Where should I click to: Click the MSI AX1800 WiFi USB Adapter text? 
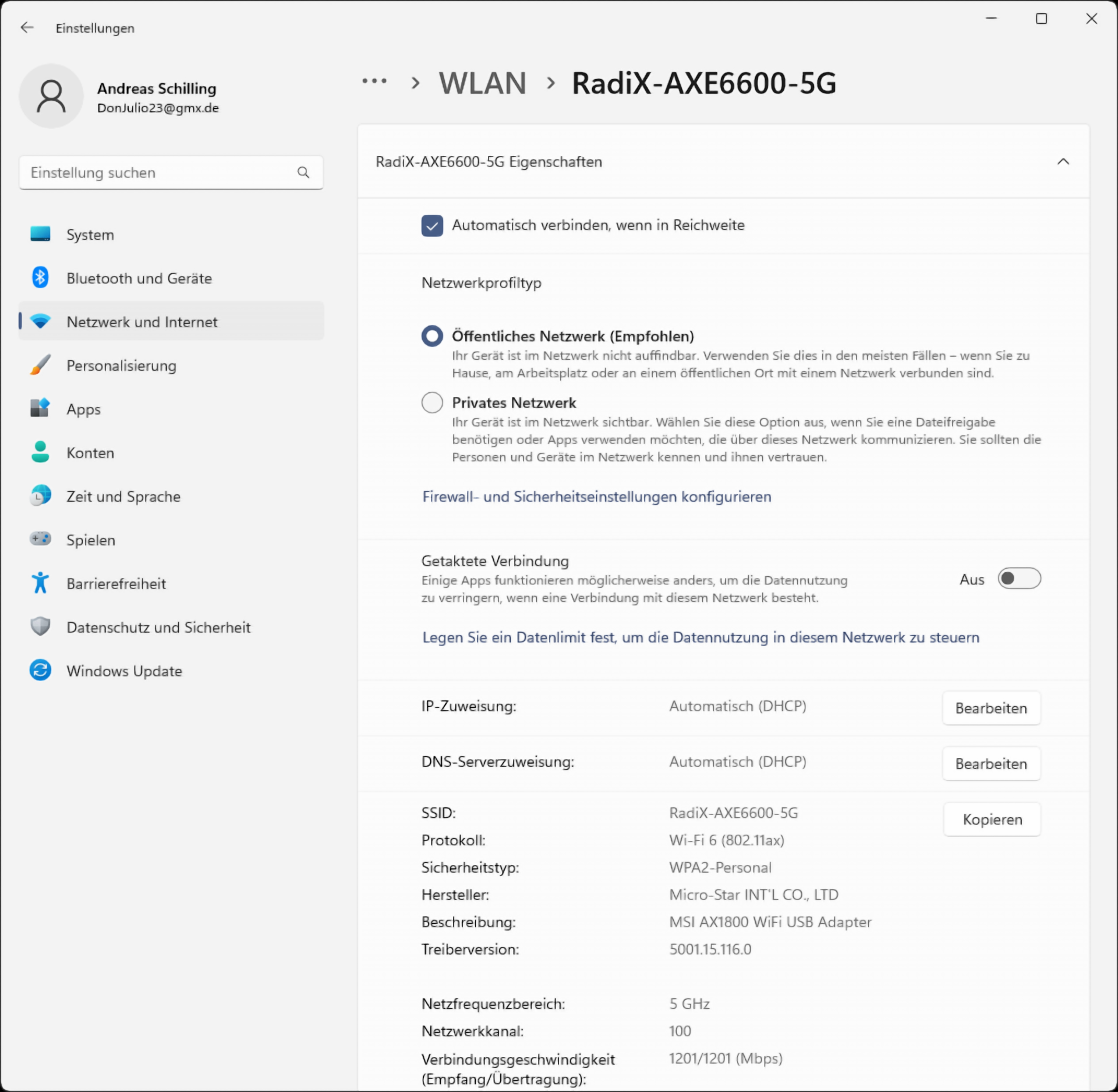click(770, 922)
